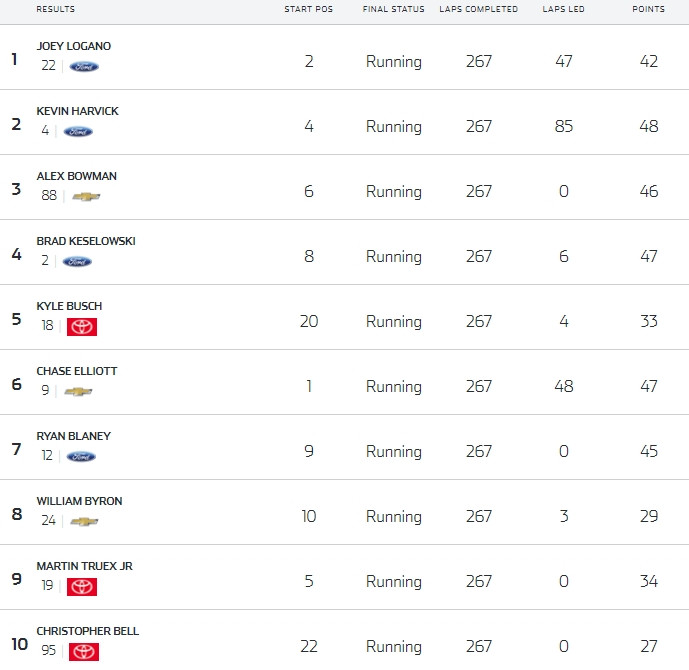Click the Toyota logo beside Kyle Busch
The image size is (689, 670).
[x=82, y=327]
